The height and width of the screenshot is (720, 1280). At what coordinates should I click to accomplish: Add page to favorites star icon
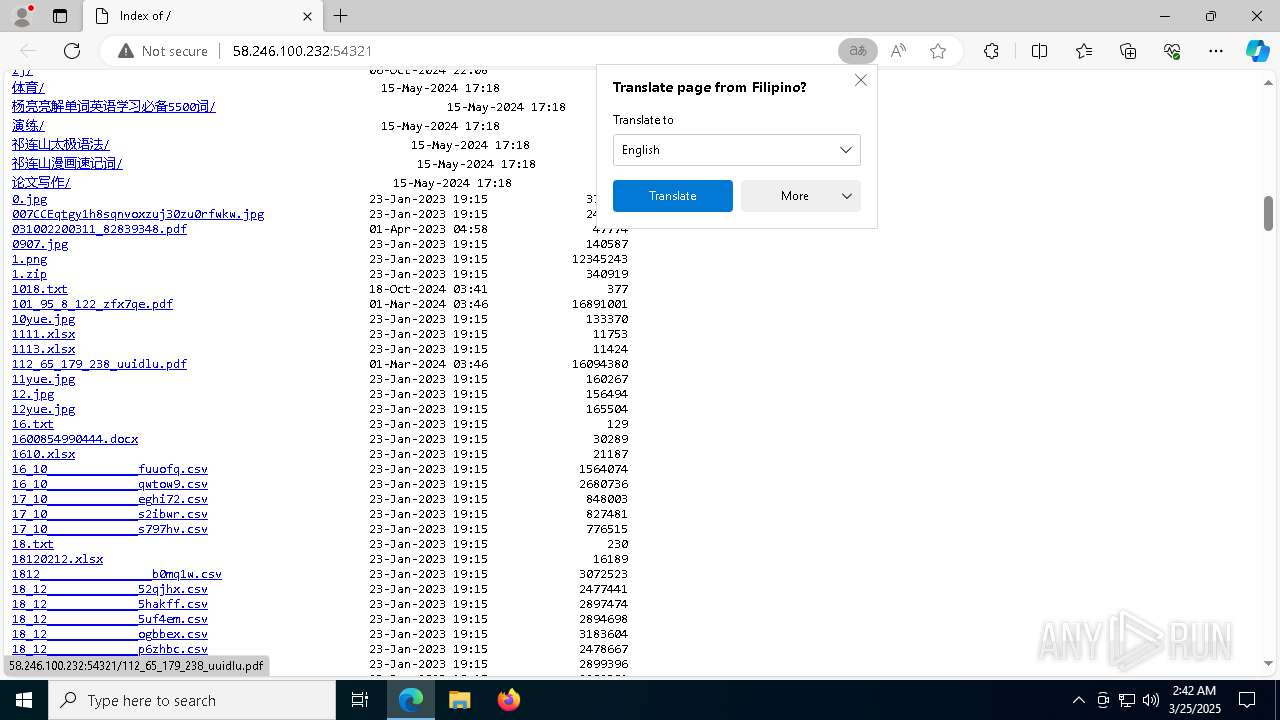tap(938, 51)
